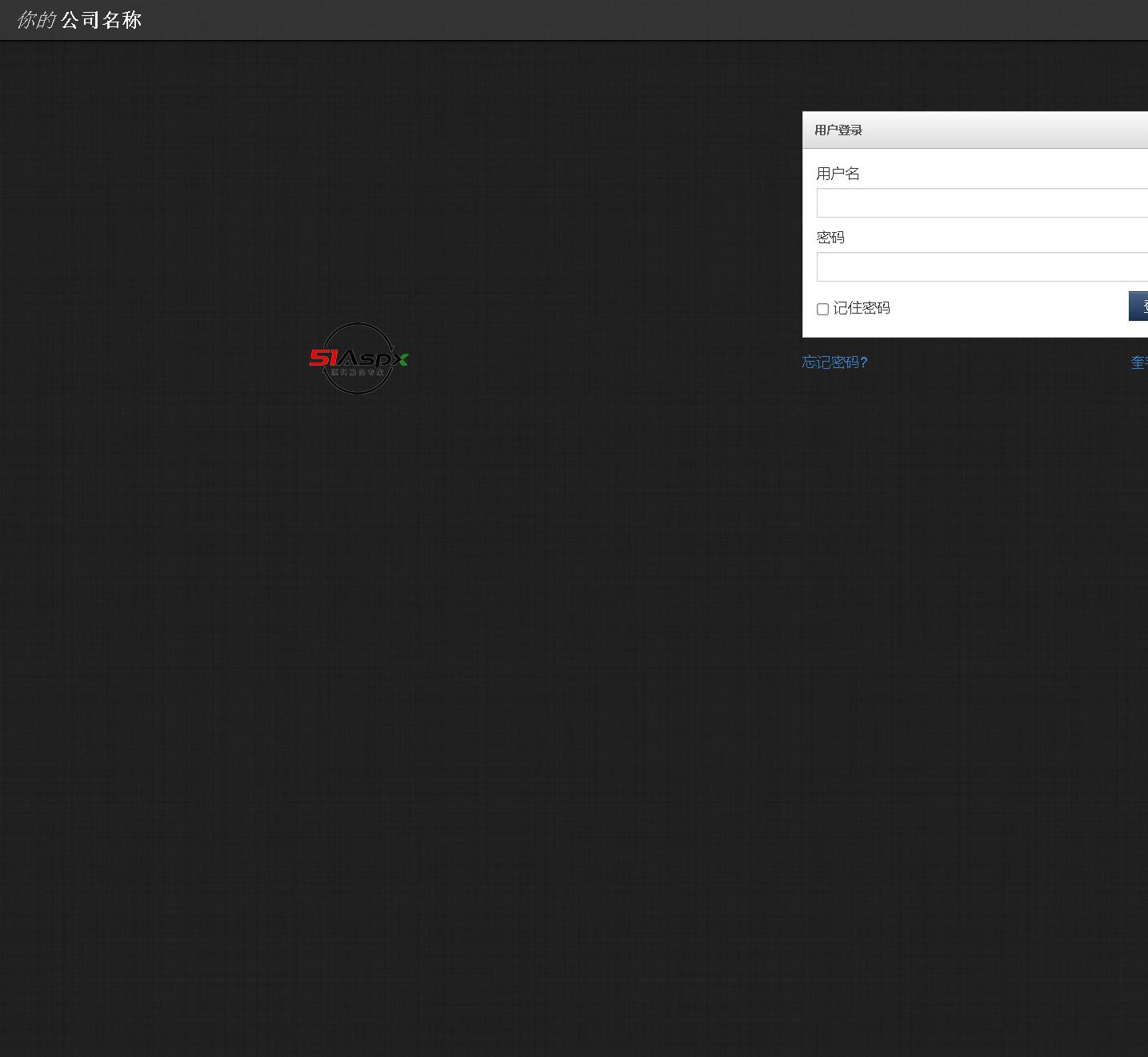Focus the 用户名 input field
1148x1057 pixels.
coord(982,203)
